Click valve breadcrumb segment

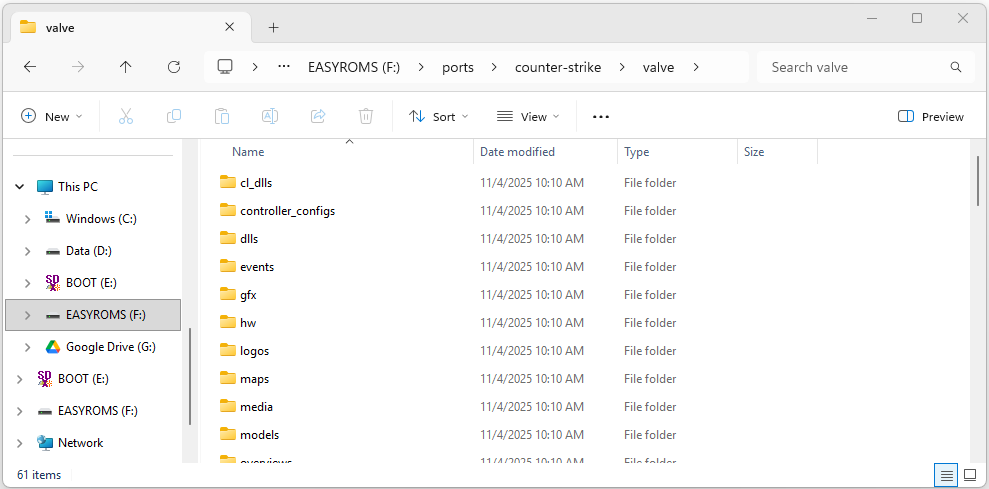[x=658, y=67]
